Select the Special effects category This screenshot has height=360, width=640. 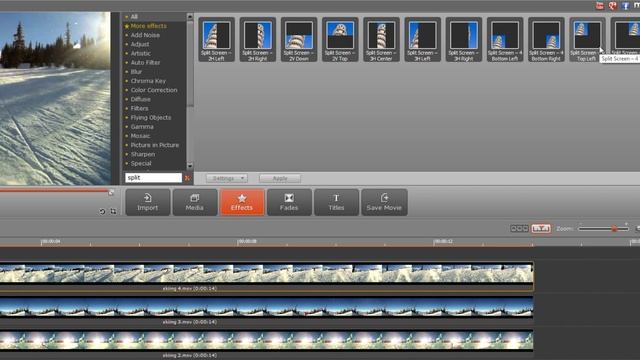[141, 163]
